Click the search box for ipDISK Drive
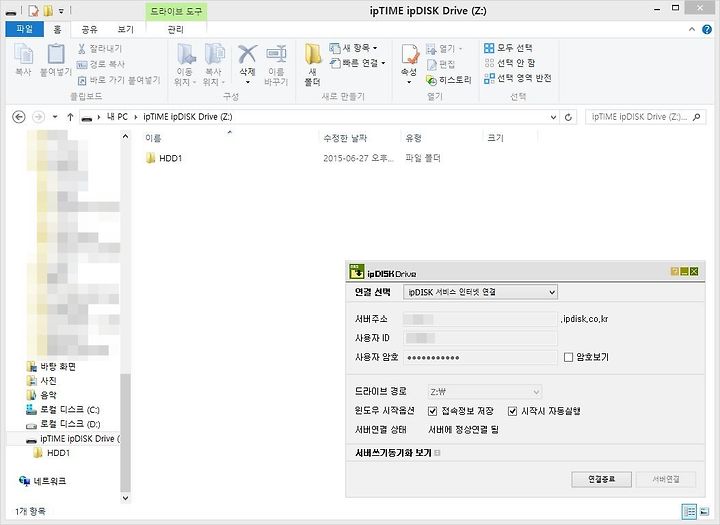 tap(645, 117)
